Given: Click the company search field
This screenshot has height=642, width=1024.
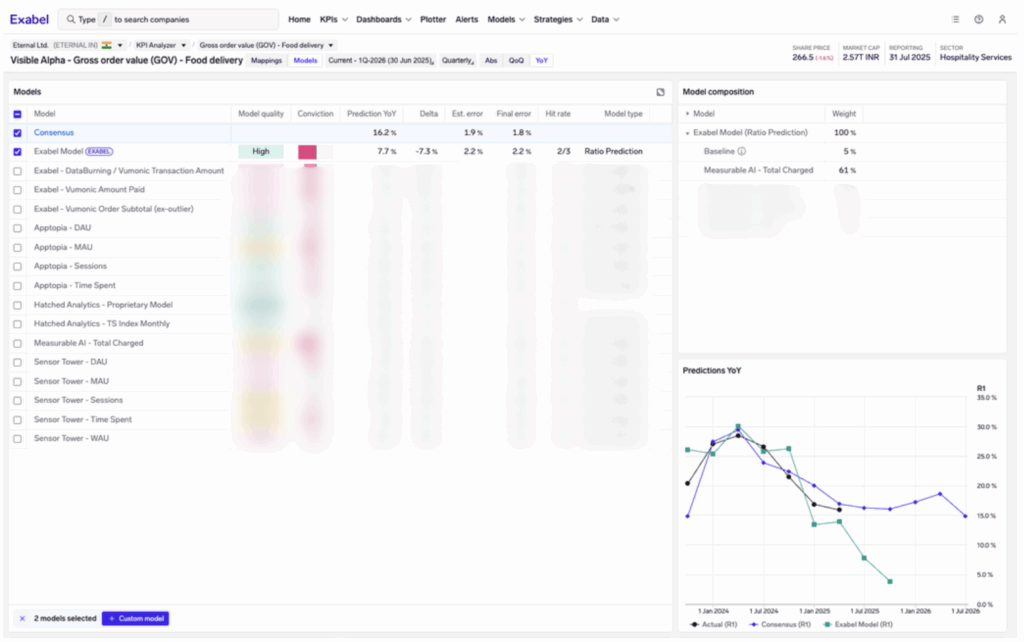Looking at the screenshot, I should 168,20.
